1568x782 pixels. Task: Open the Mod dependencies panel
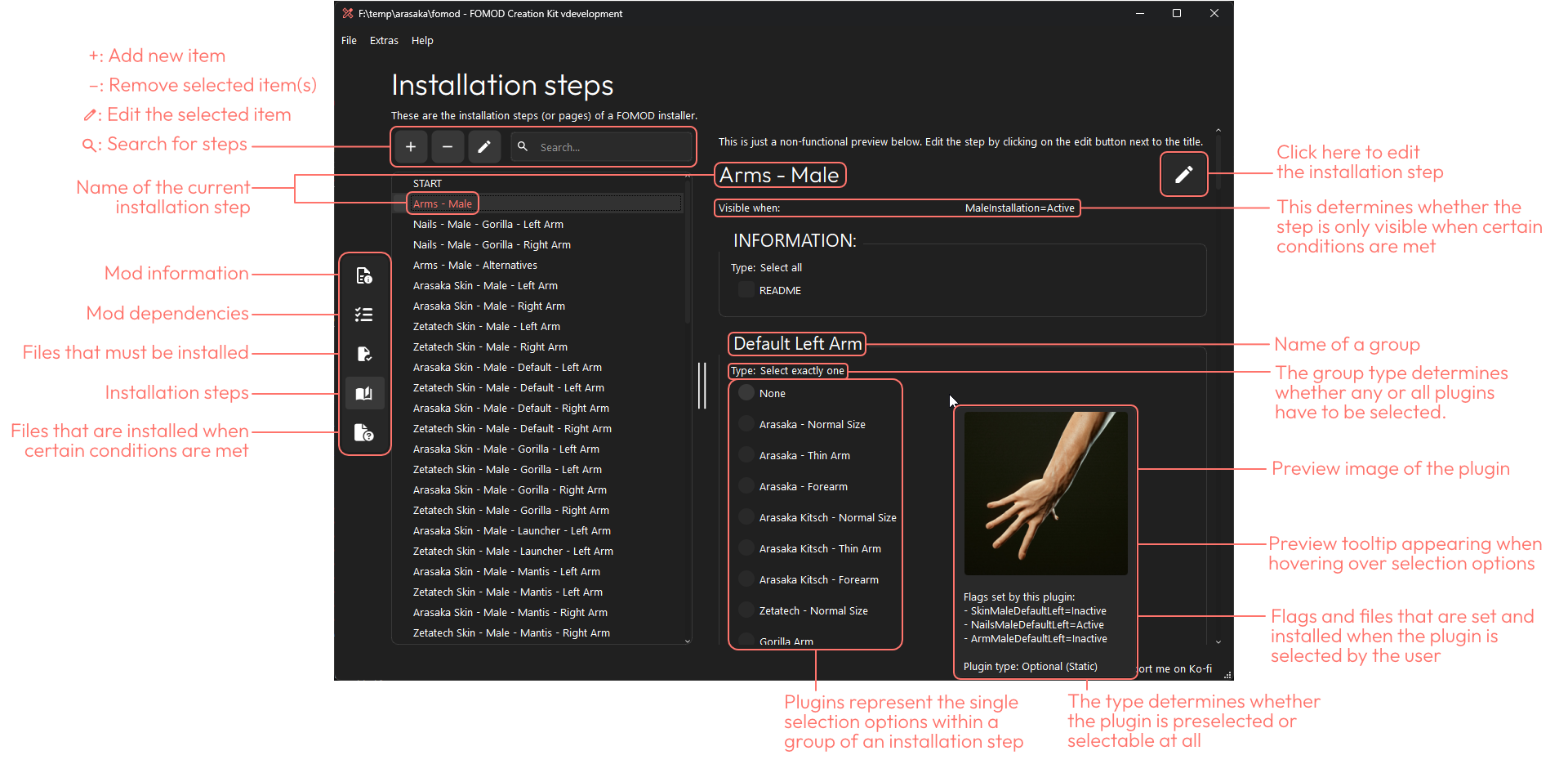point(364,315)
